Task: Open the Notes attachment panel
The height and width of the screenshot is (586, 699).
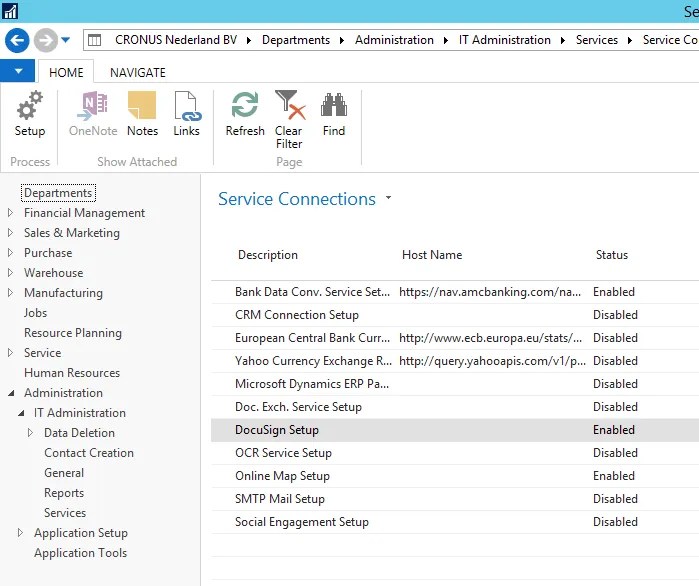Action: tap(142, 114)
